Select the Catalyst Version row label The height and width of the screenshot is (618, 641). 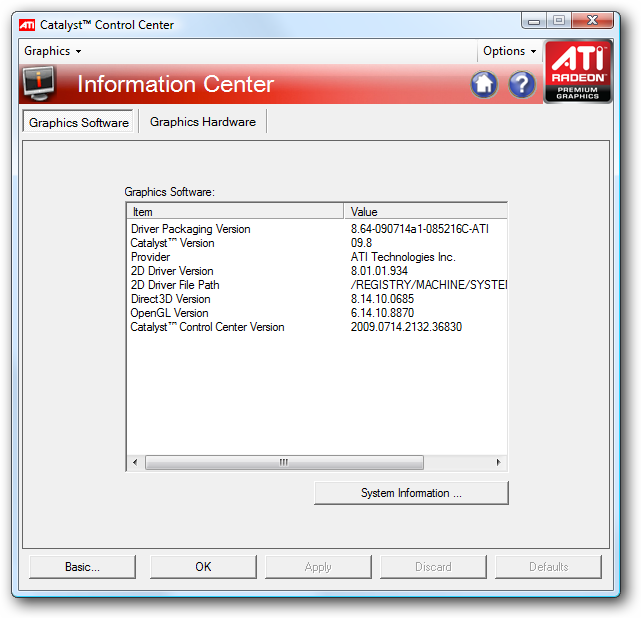coord(172,243)
